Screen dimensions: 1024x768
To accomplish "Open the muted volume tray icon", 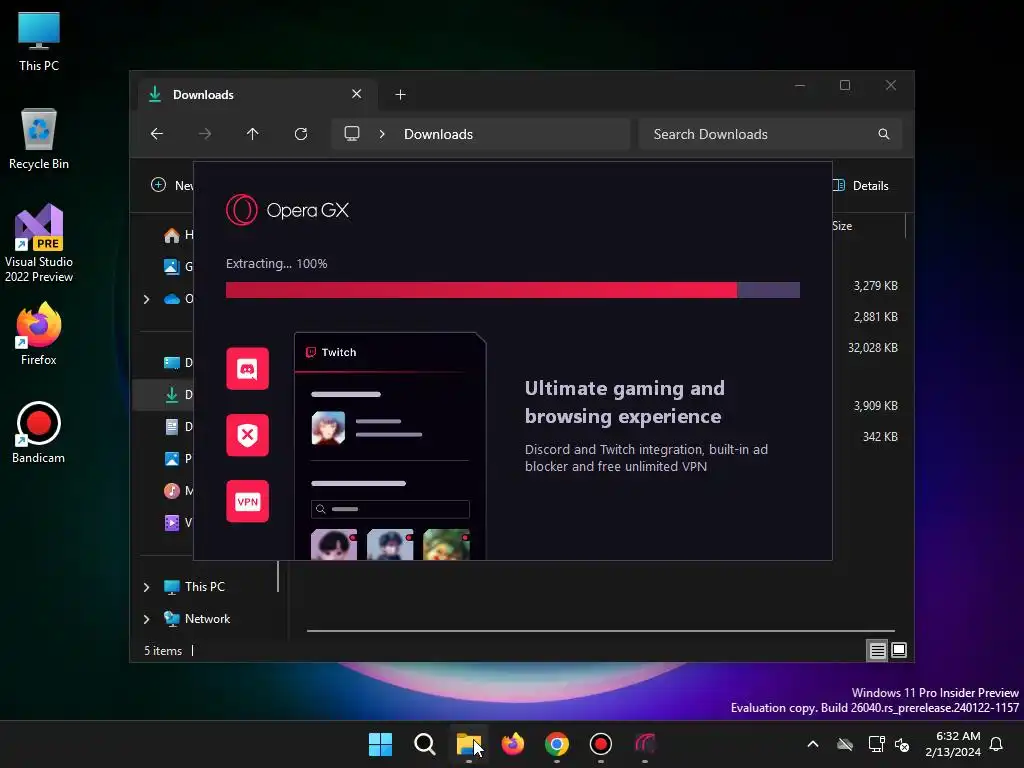I will 902,744.
